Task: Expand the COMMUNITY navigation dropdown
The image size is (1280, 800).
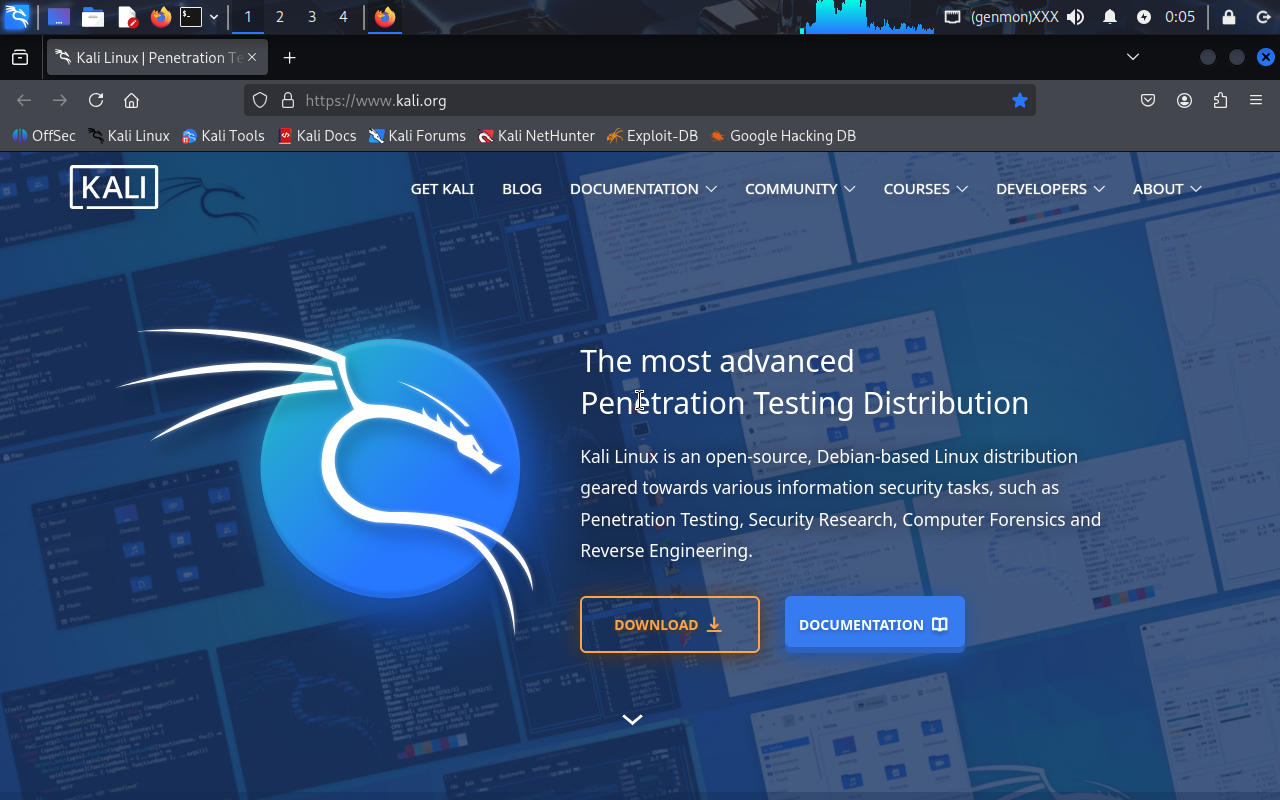Action: [800, 189]
